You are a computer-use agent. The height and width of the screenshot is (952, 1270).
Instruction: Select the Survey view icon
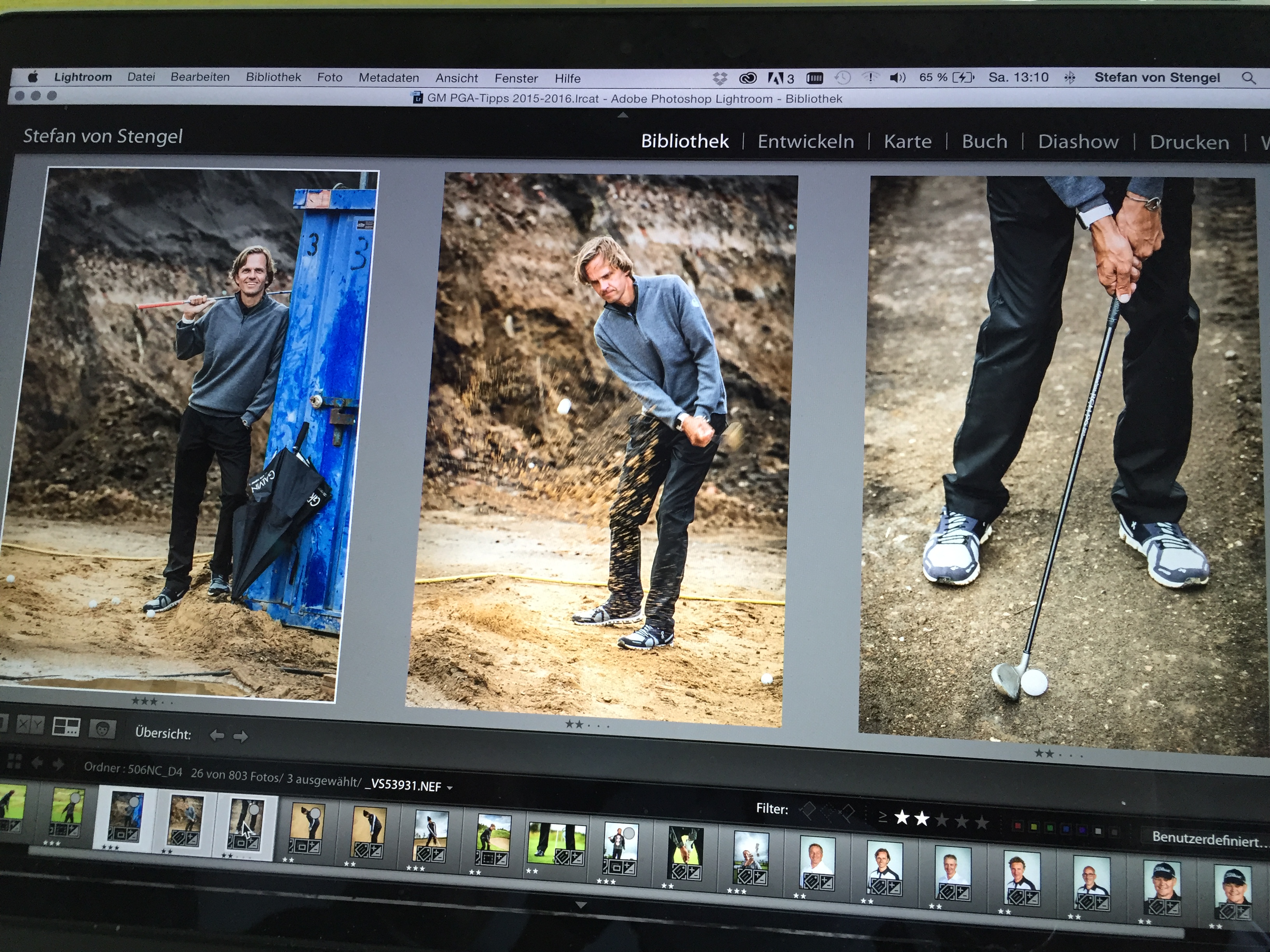(66, 727)
